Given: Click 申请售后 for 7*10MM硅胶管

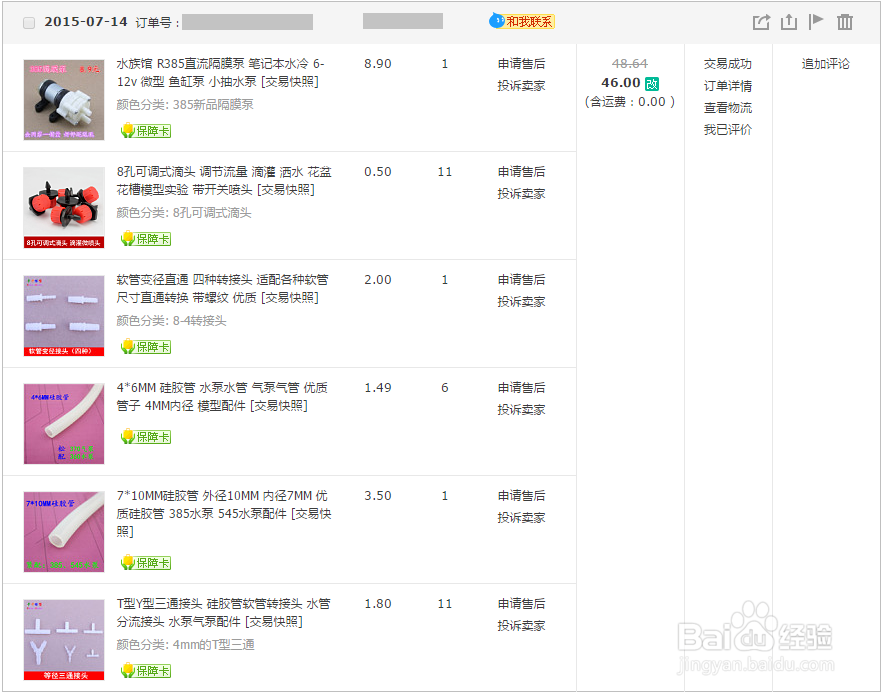Looking at the screenshot, I should click(521, 496).
